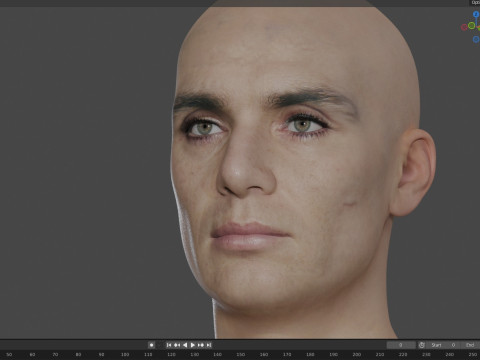Jump to the timeline end frame
480x360 pixels.
pyautogui.click(x=209, y=345)
